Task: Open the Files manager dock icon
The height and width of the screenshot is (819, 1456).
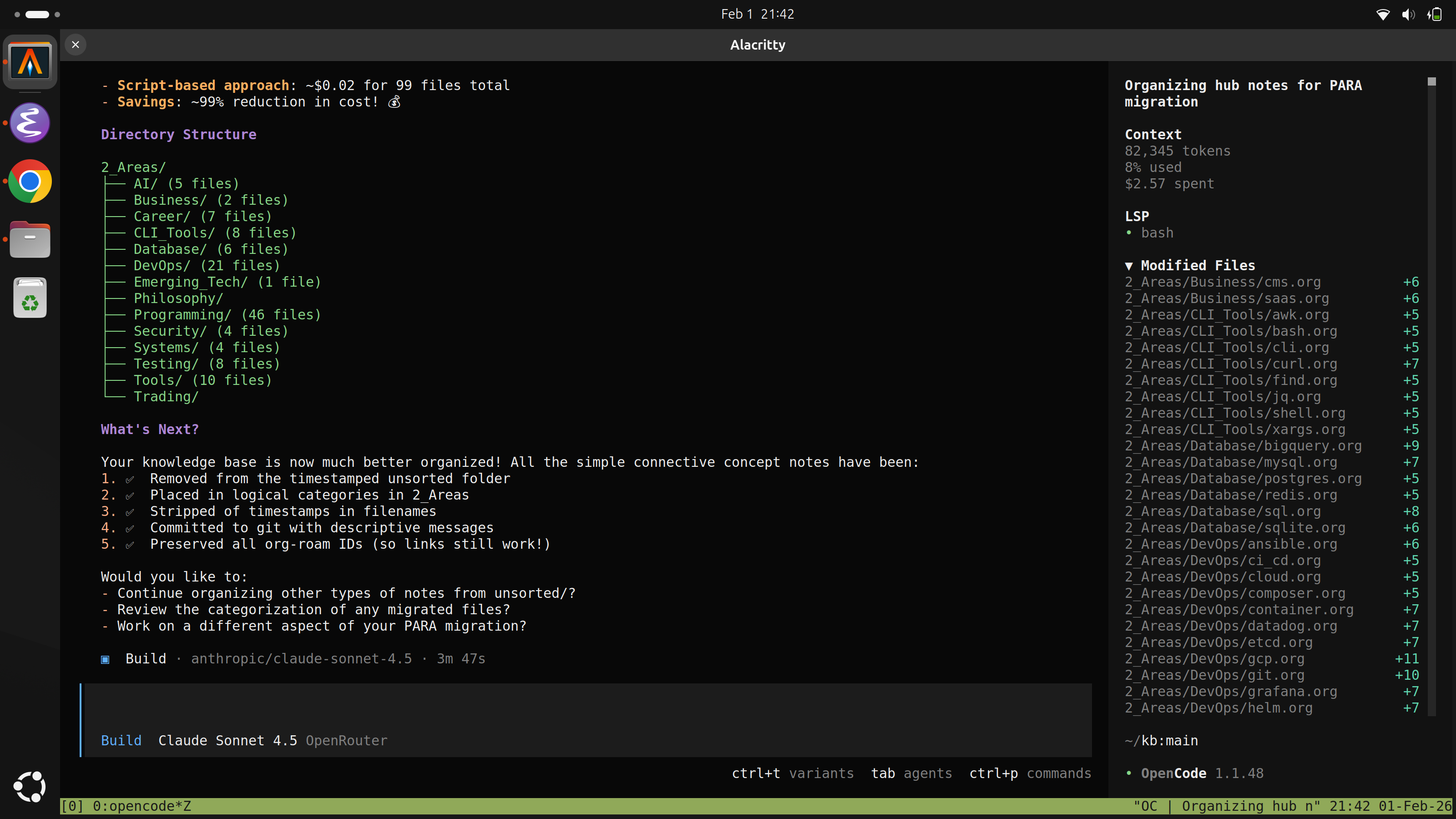Action: point(30,240)
